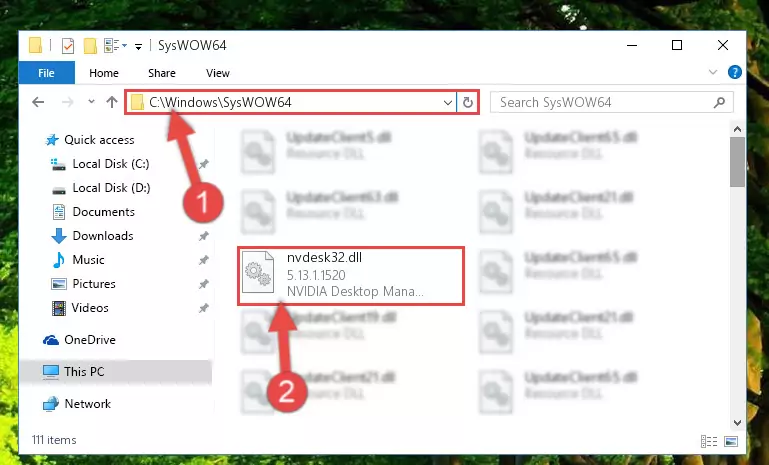Go forward with the right arrow
769x465 pixels.
pos(68,102)
